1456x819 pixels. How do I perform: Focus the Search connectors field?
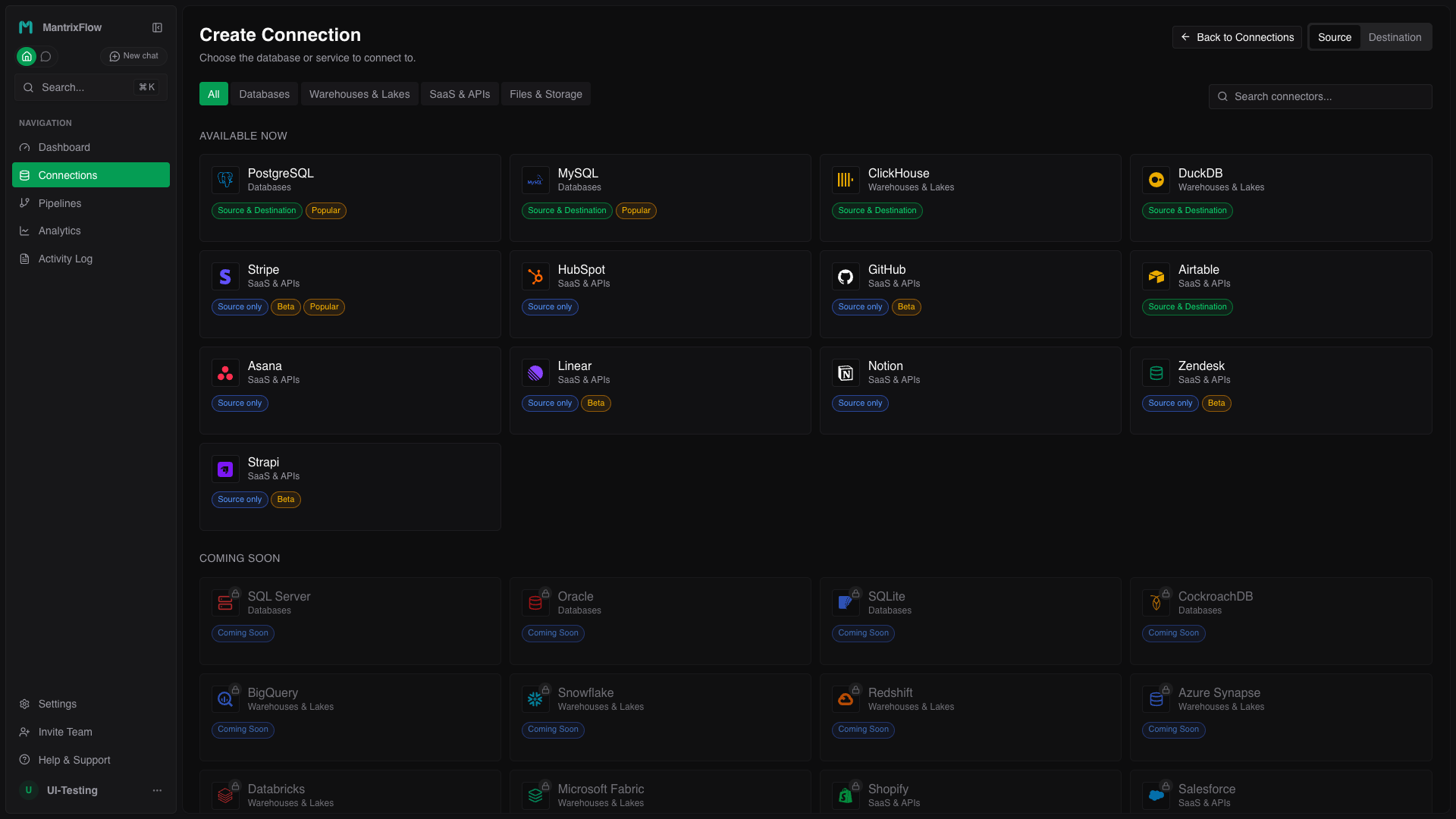click(x=1320, y=96)
